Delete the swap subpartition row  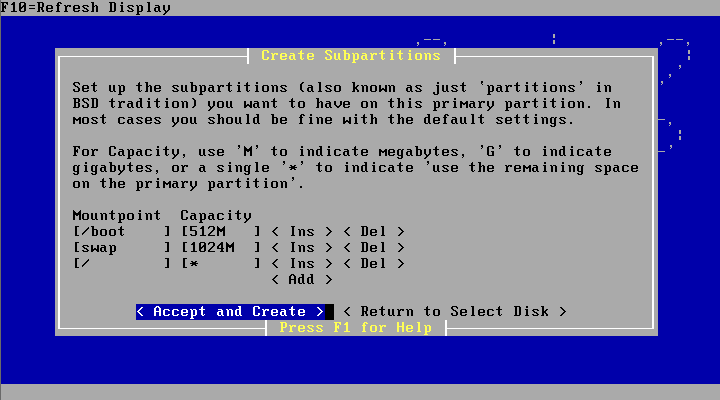point(373,247)
